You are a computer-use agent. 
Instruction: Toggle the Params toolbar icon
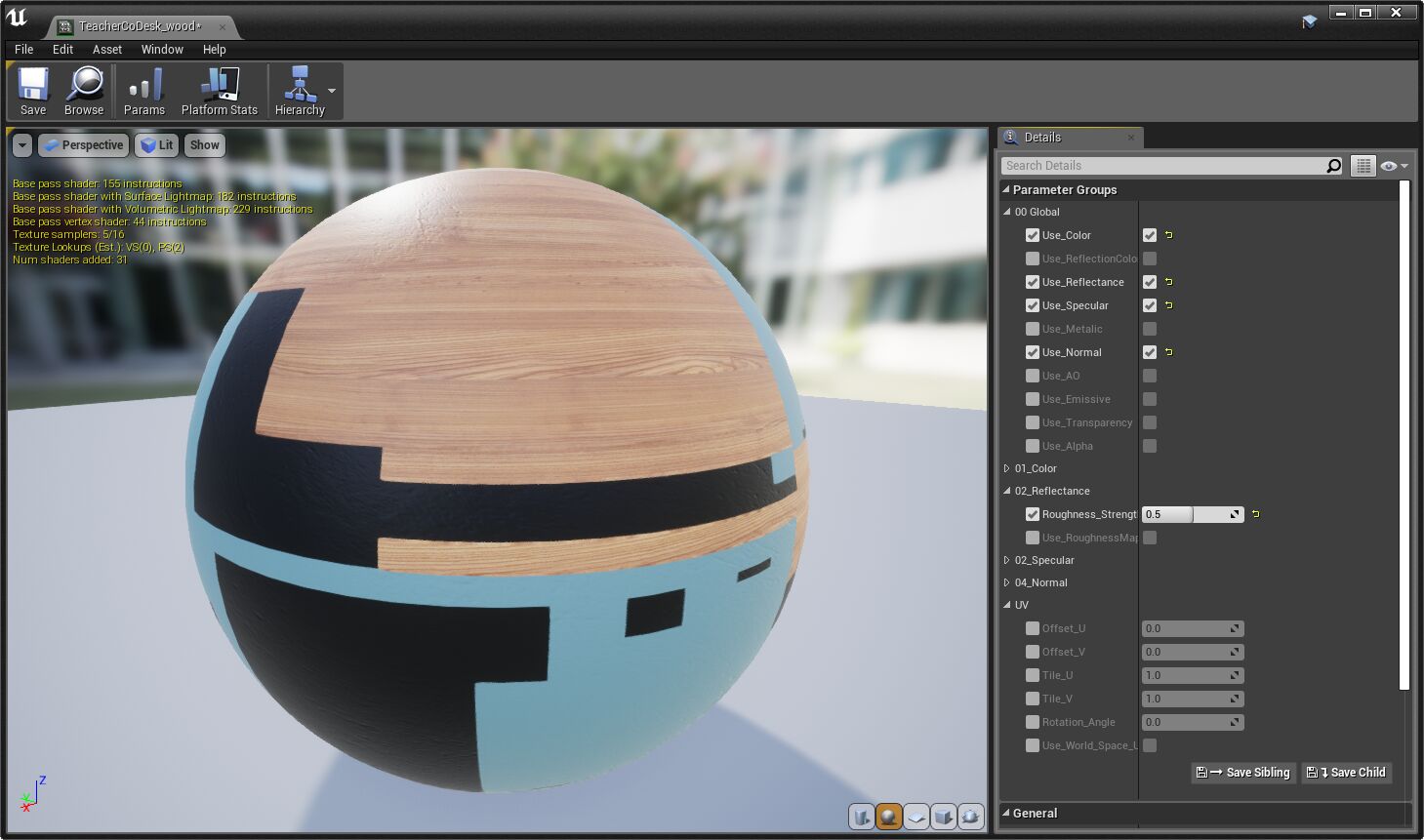point(144,92)
